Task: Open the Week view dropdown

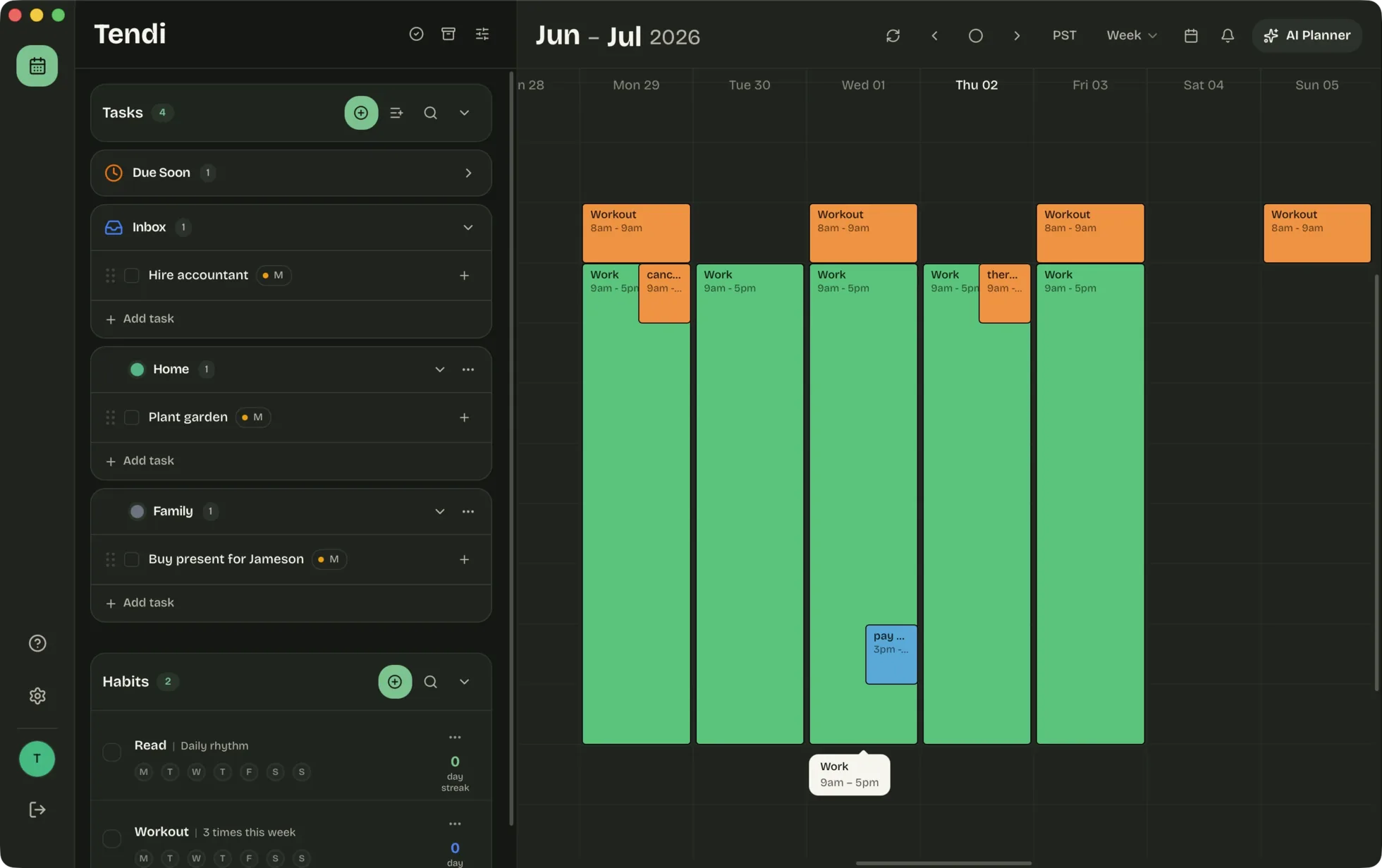Action: tap(1131, 35)
